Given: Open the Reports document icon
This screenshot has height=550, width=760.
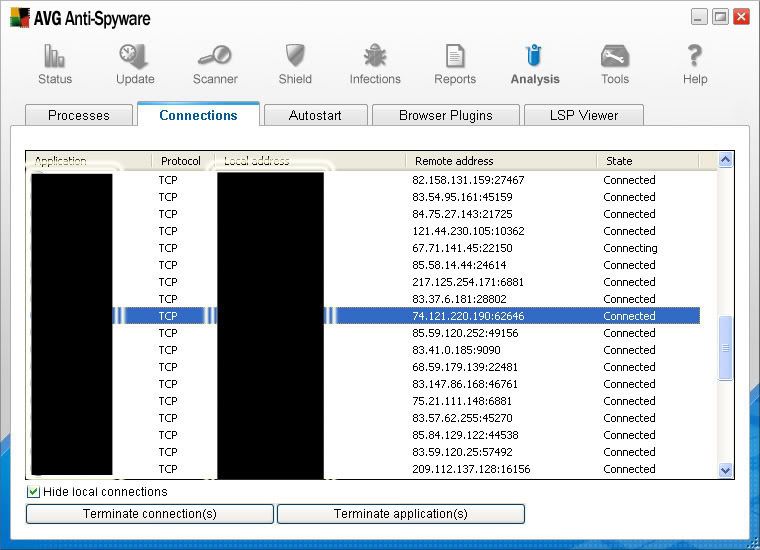Looking at the screenshot, I should (455, 56).
